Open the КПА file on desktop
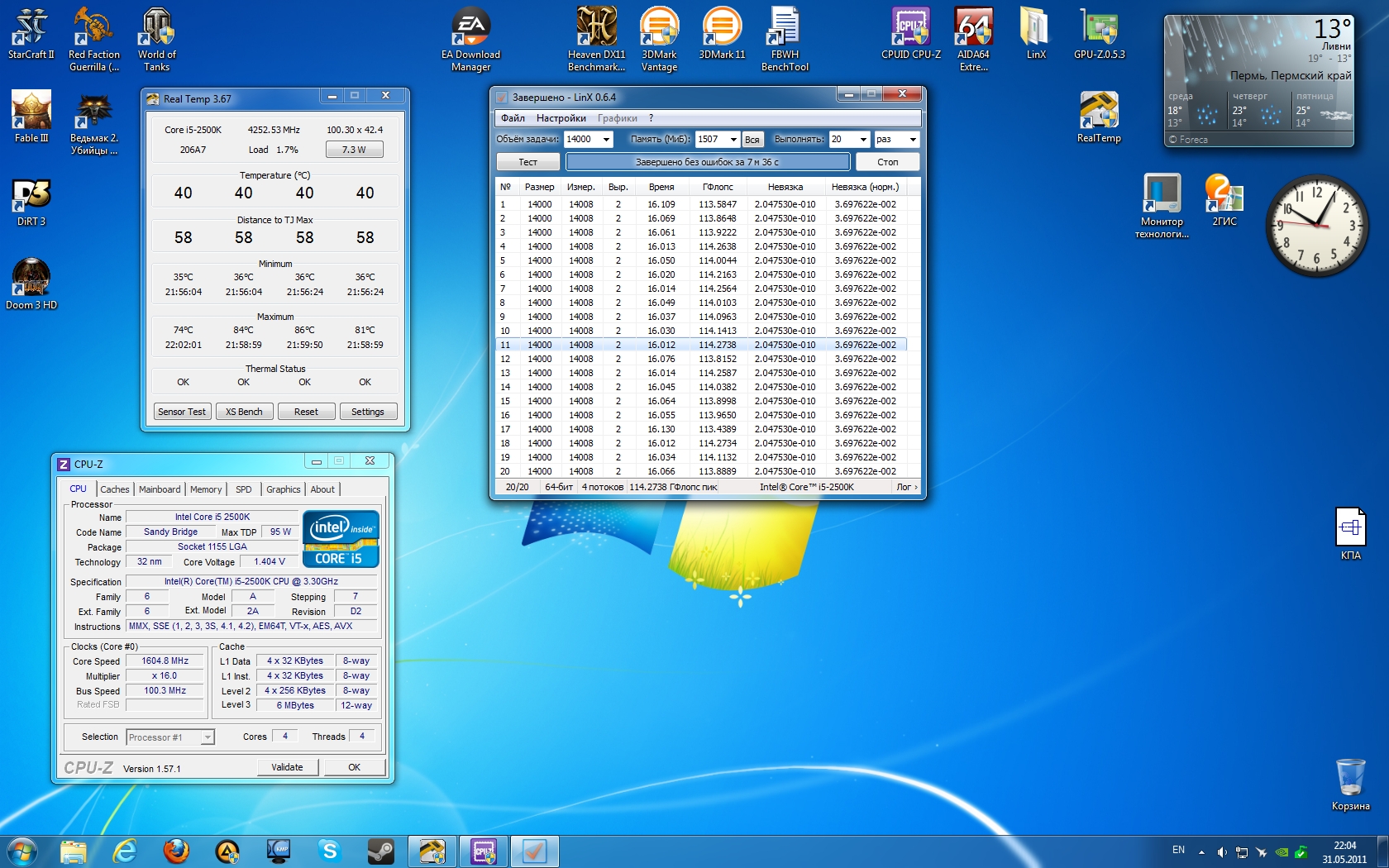Viewport: 1389px width, 868px height. pyautogui.click(x=1350, y=534)
